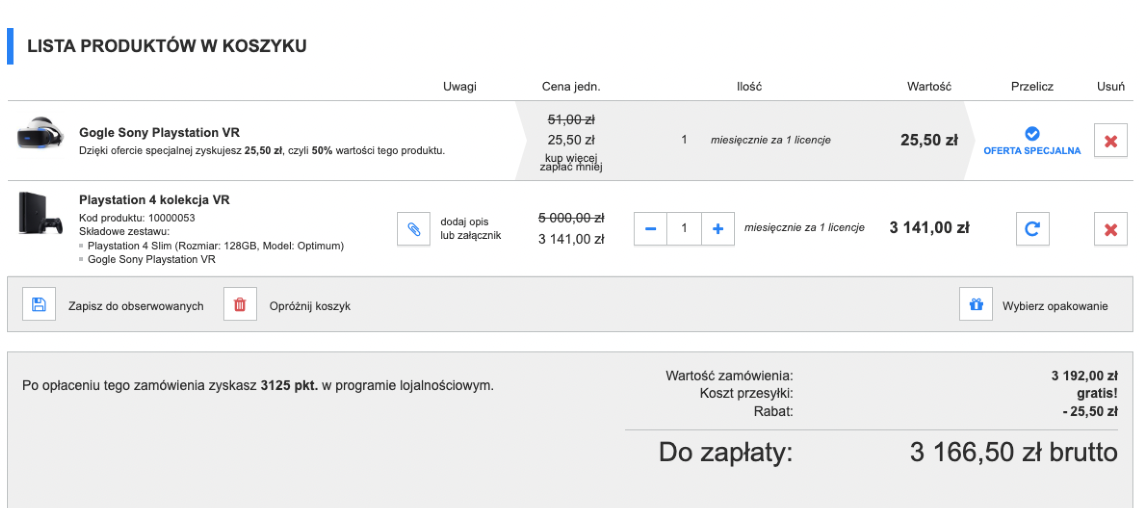Click Wybierz opakowanie link

(1055, 306)
